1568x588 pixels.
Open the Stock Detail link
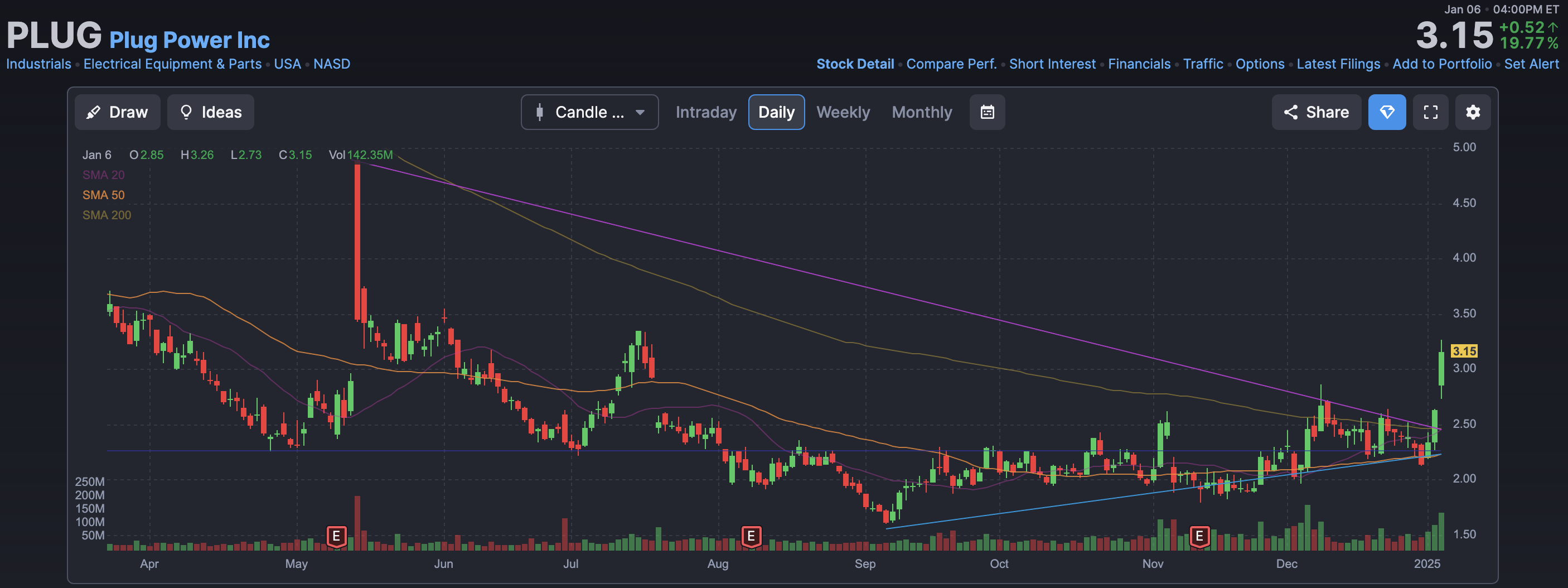click(855, 64)
